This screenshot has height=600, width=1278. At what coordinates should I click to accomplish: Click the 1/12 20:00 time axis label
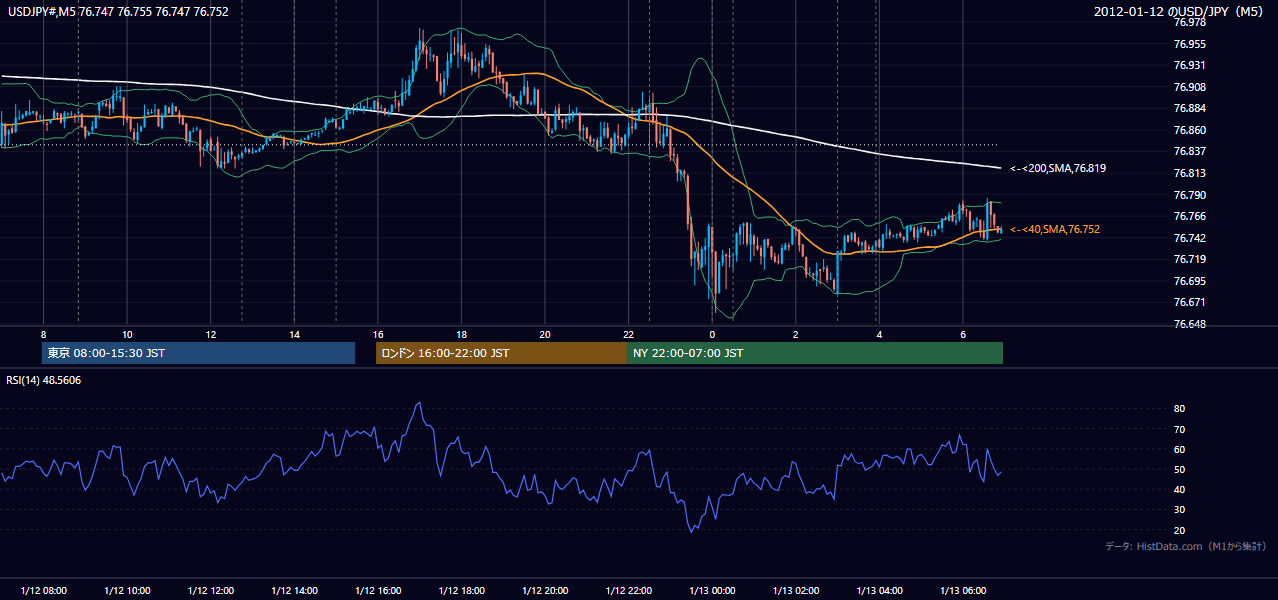coord(544,590)
